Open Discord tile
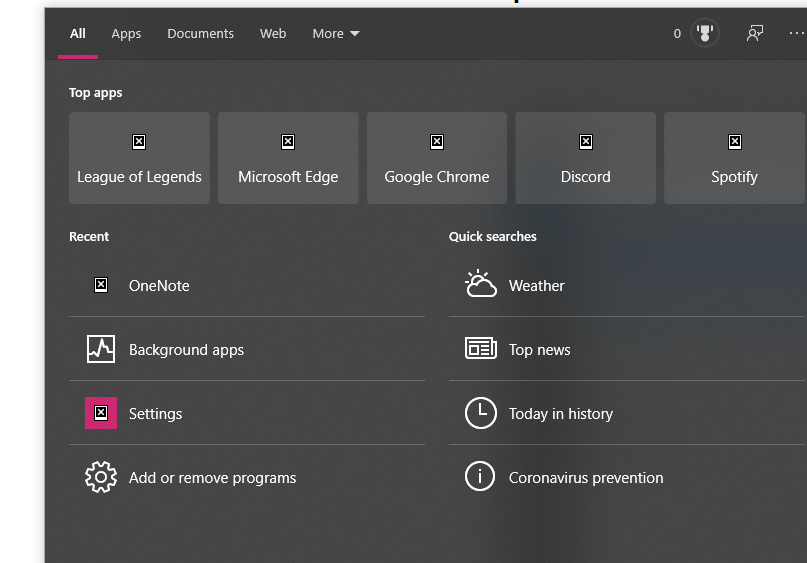 [586, 158]
